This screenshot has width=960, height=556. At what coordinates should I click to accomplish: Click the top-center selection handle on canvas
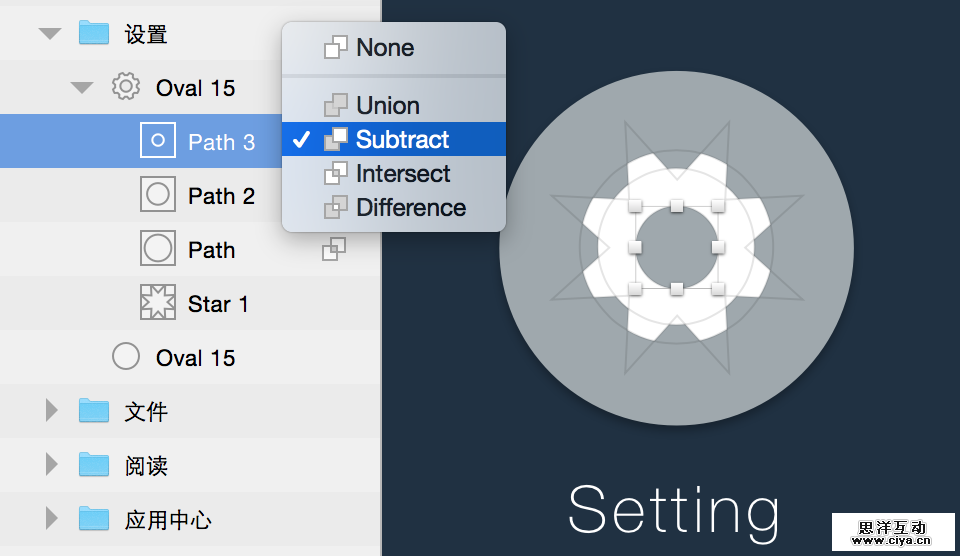677,205
